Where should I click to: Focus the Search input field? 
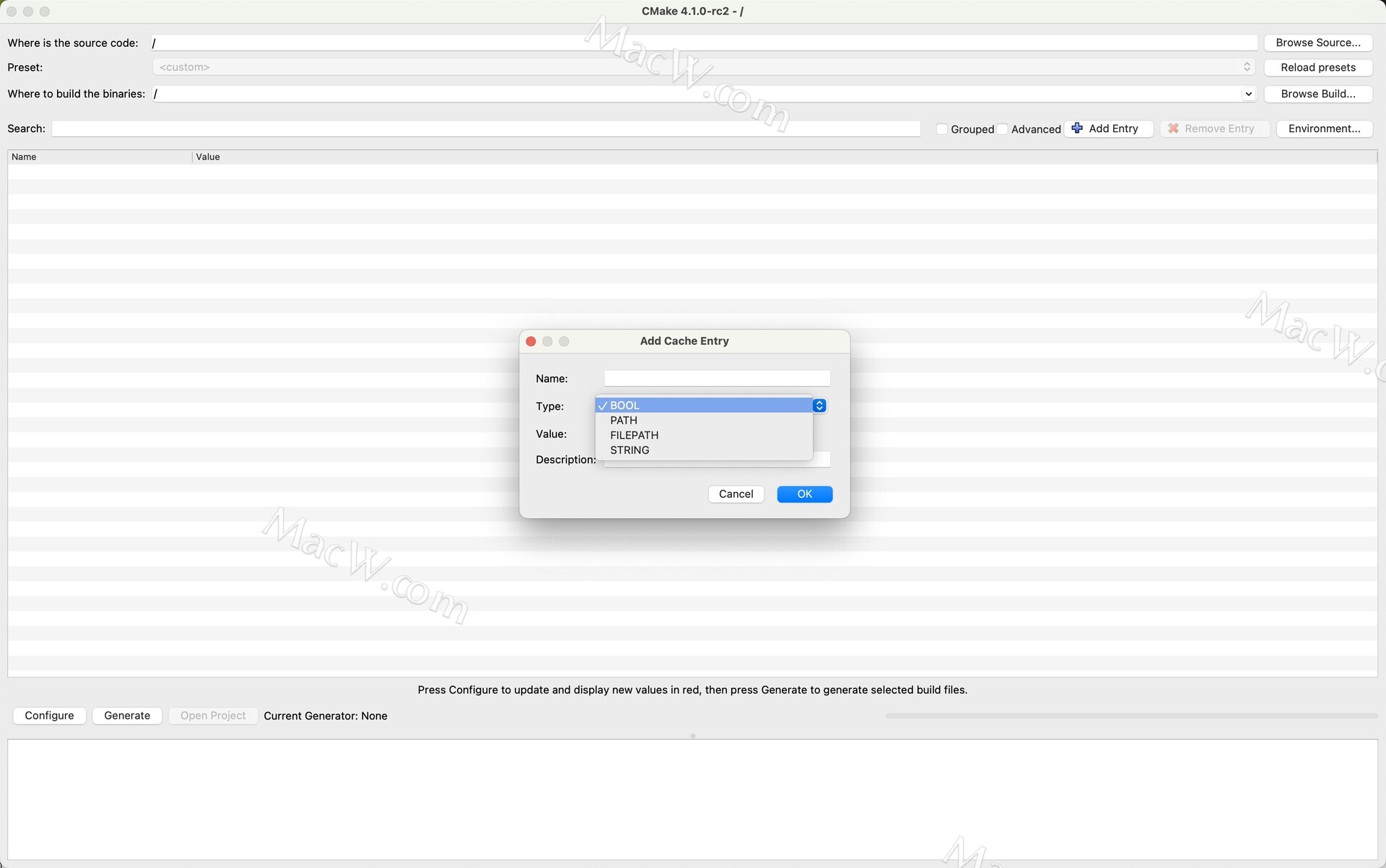tap(486, 128)
